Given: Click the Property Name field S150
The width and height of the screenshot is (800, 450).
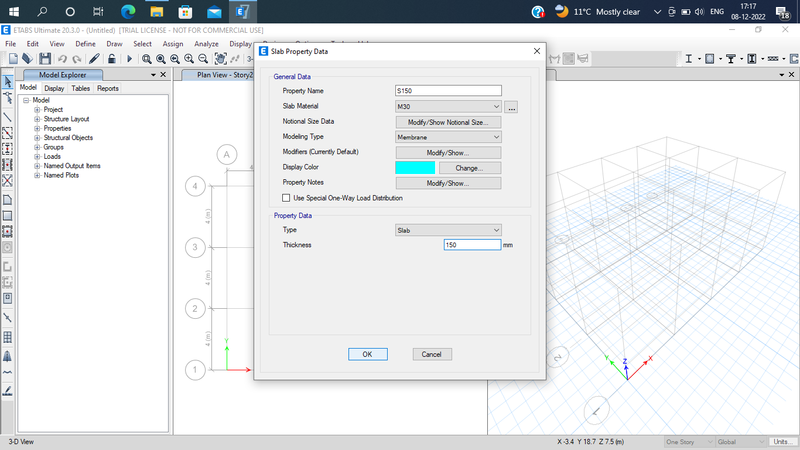Looking at the screenshot, I should point(448,91).
